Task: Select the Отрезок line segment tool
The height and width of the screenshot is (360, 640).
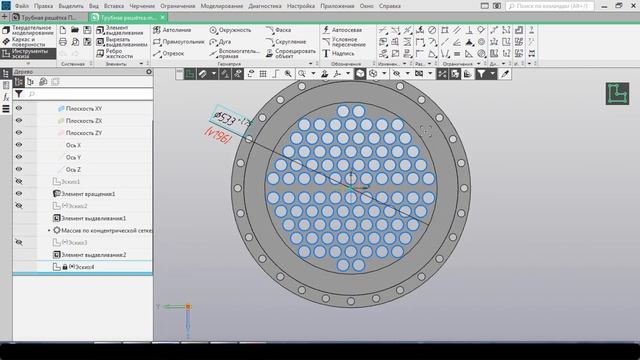Action: click(169, 53)
